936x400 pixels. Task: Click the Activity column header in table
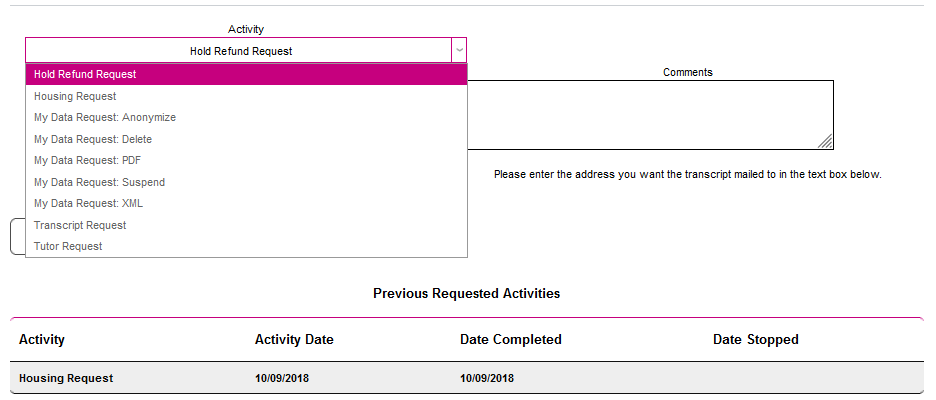[x=42, y=340]
